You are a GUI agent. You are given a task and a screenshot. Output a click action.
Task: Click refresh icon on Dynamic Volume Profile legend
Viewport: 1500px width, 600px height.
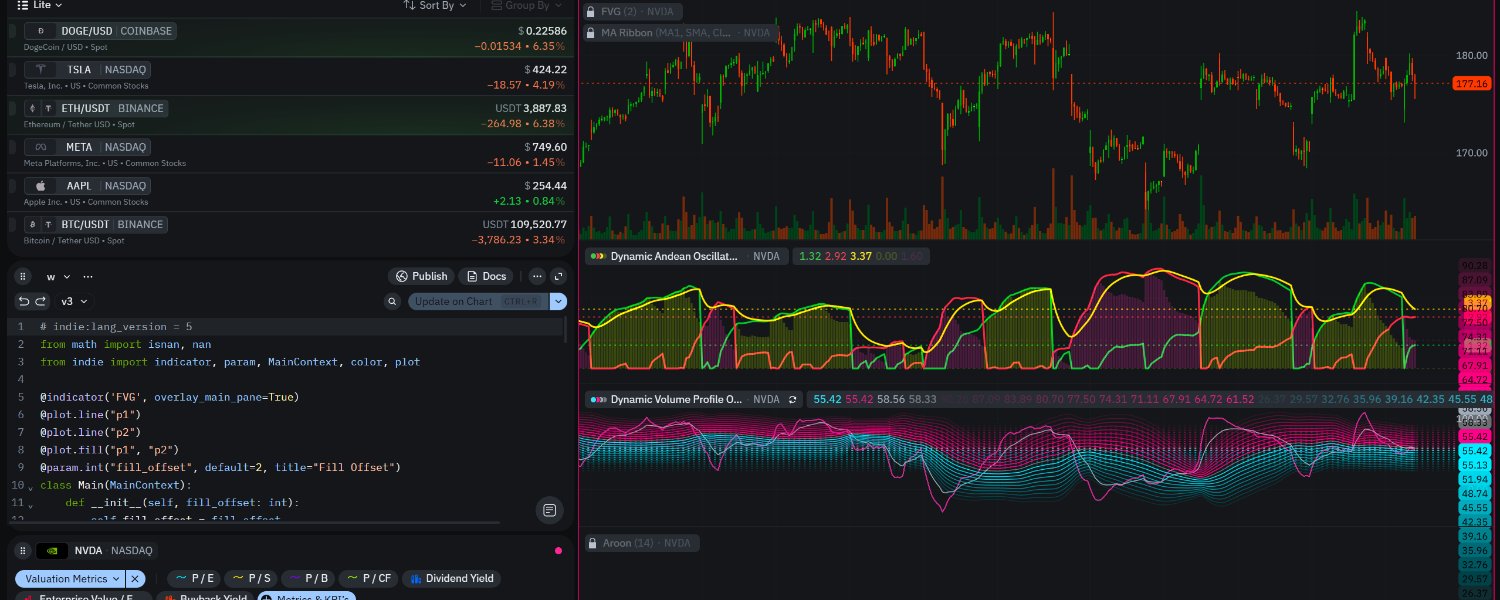[x=792, y=399]
